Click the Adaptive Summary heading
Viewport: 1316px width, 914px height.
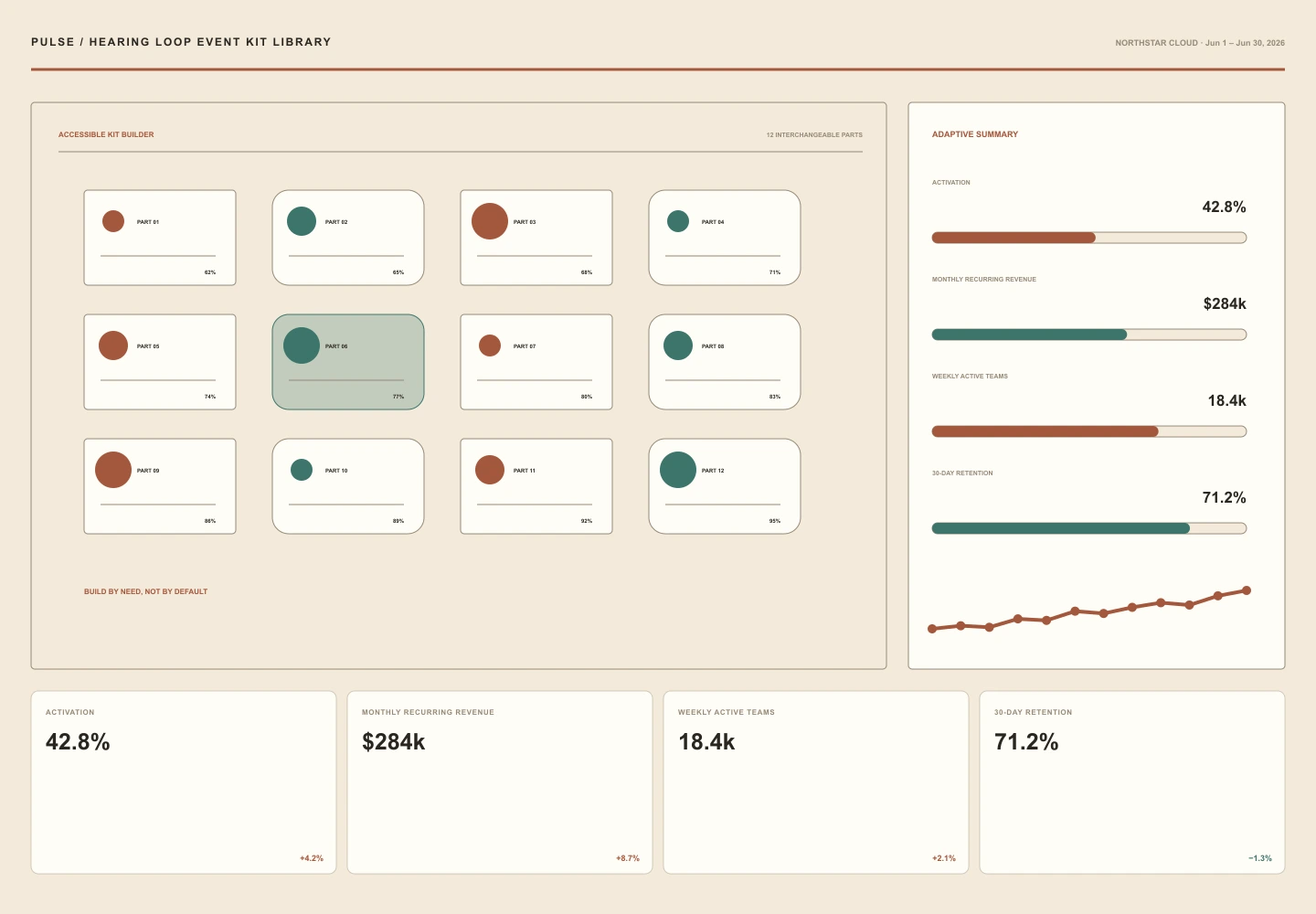975,134
